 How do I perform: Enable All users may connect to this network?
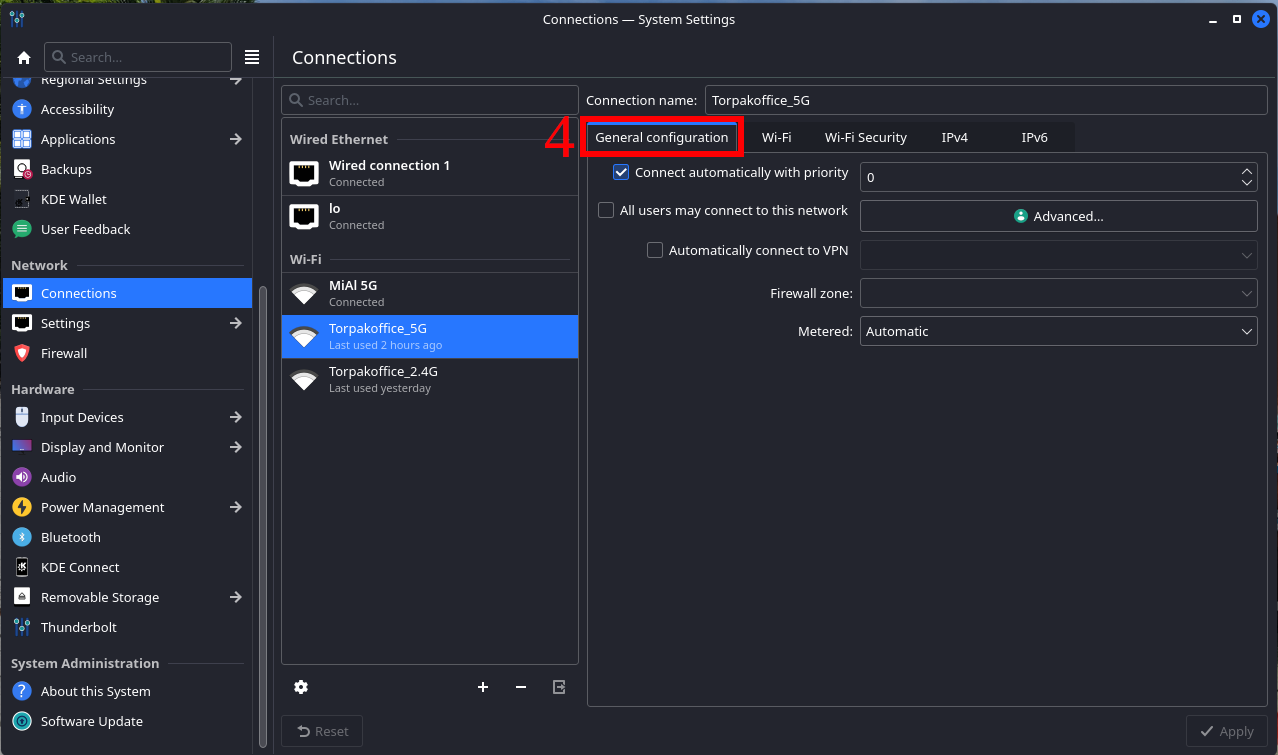click(606, 211)
